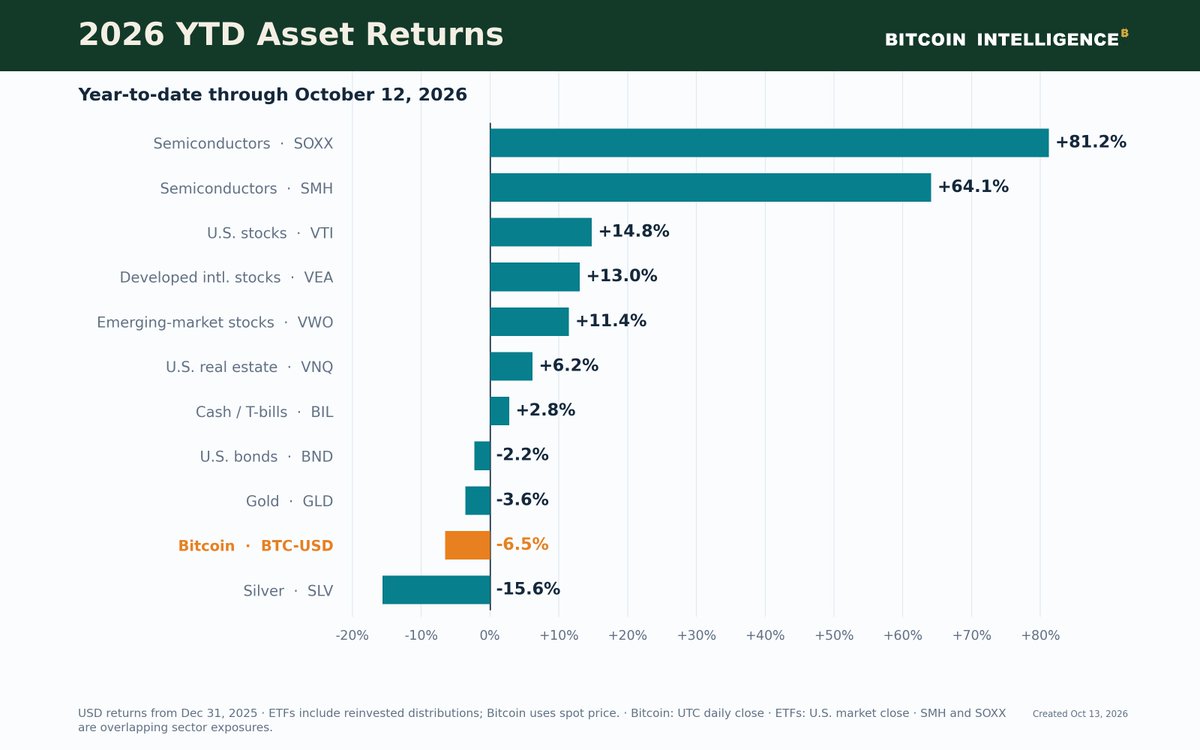Viewport: 1200px width, 750px height.
Task: Click the SMH semiconductors bar
Action: click(x=710, y=188)
